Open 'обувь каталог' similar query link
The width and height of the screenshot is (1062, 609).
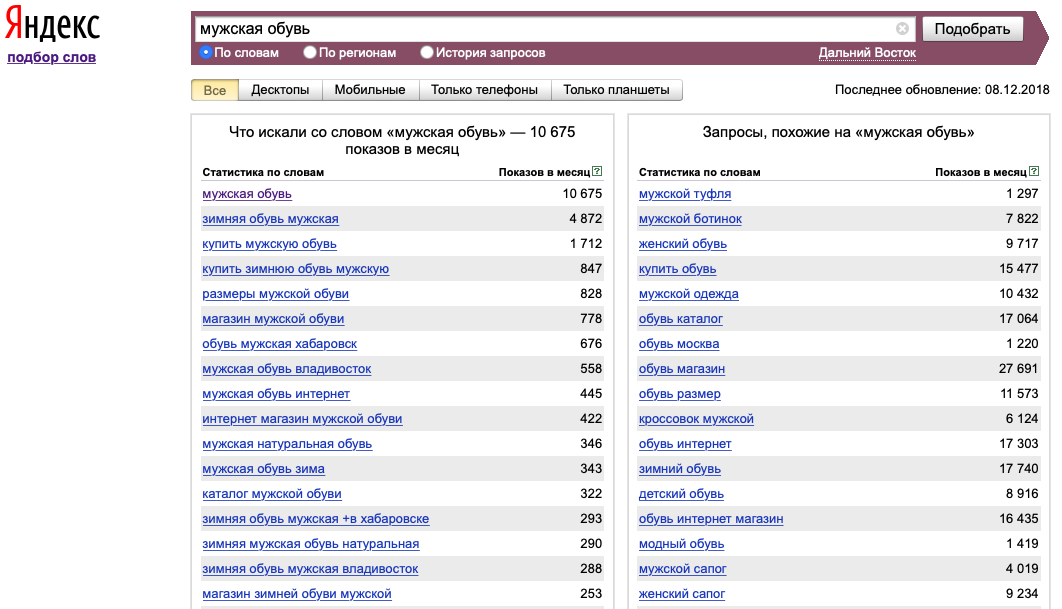pyautogui.click(x=681, y=319)
